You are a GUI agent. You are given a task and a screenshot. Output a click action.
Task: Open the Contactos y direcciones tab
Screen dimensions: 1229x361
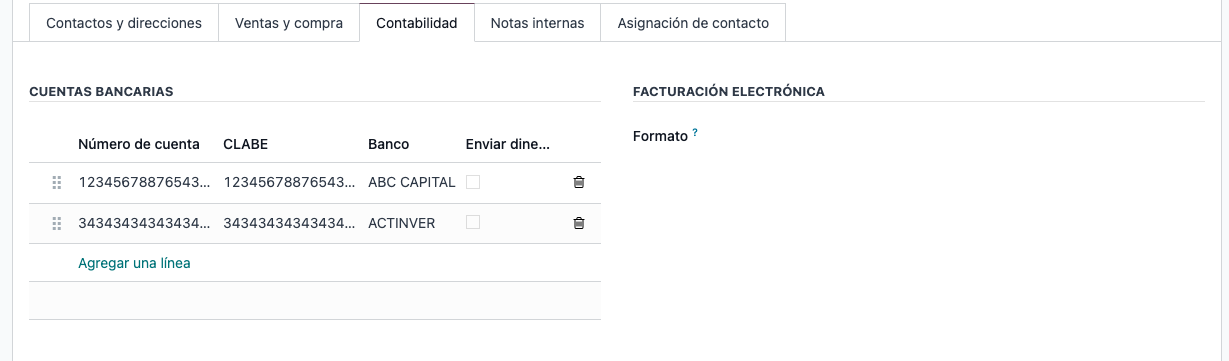(124, 23)
